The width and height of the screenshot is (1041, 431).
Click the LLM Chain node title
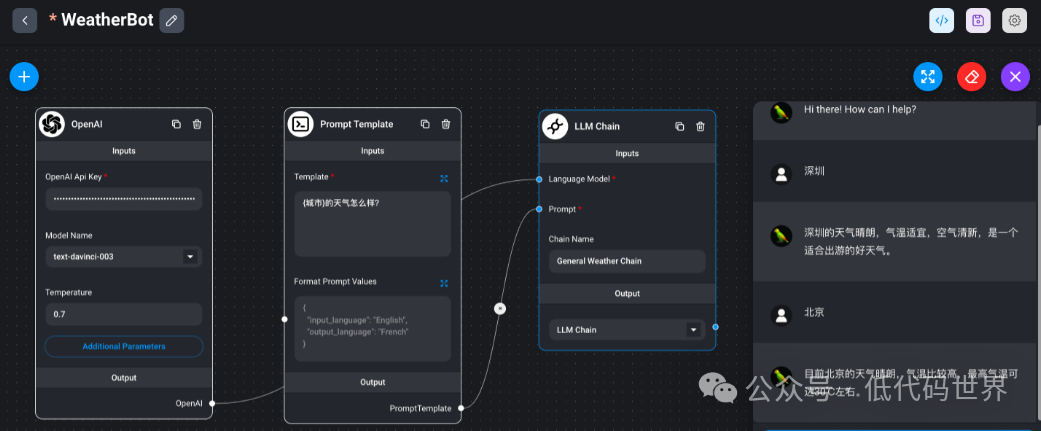tap(597, 126)
